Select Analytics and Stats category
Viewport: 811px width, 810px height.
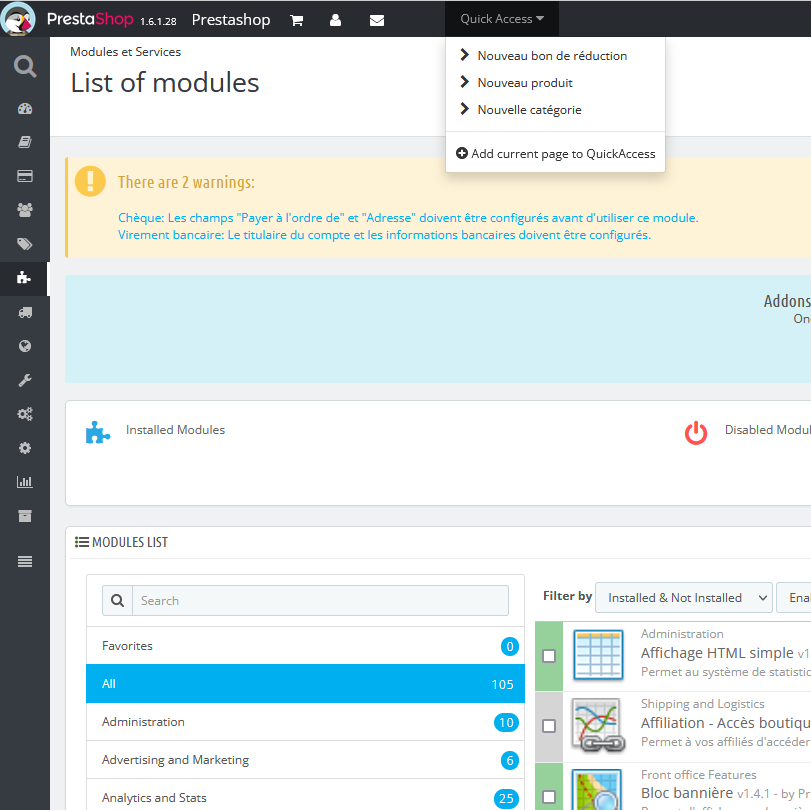[x=305, y=797]
